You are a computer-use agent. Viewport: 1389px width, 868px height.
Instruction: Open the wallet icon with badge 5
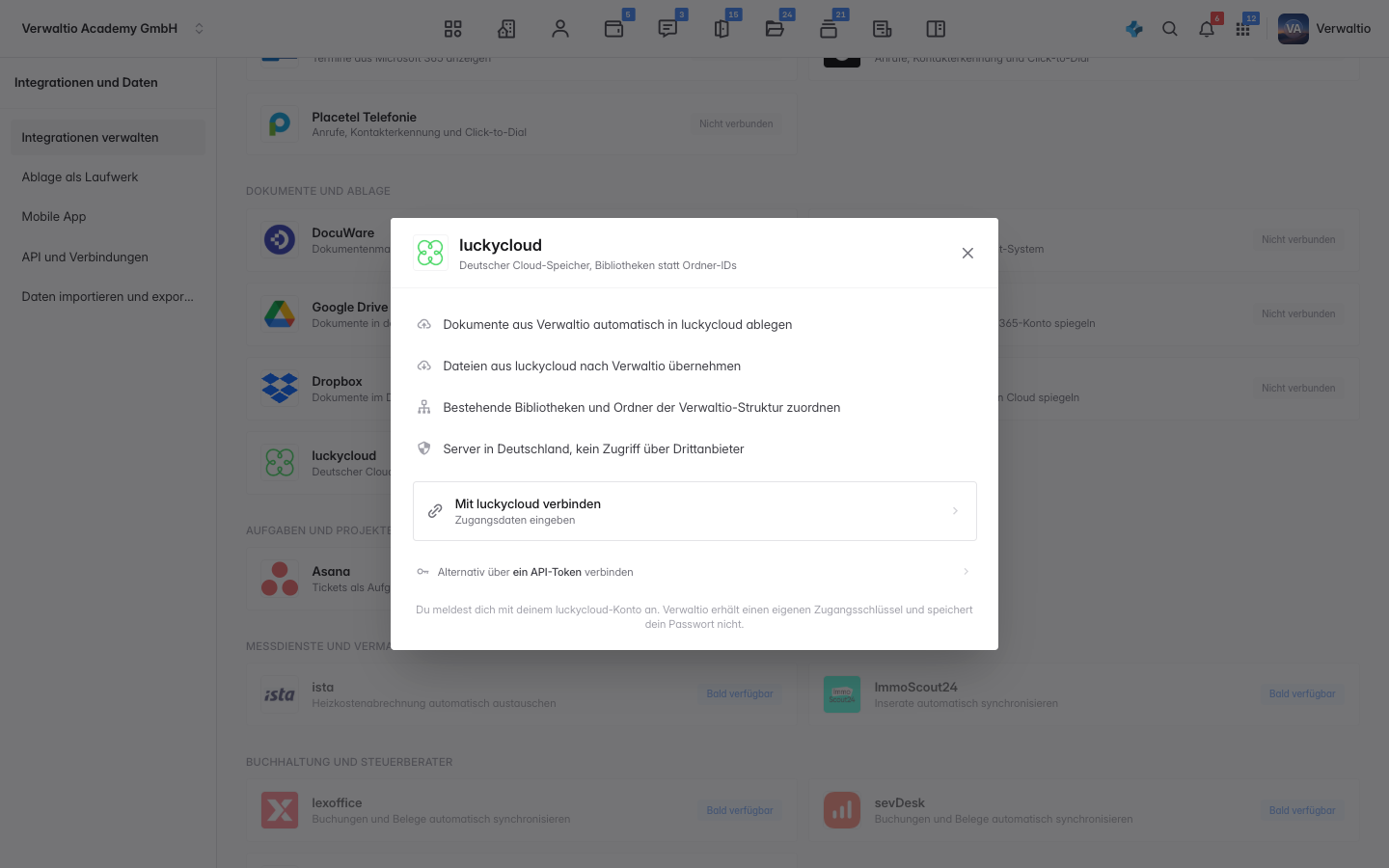tap(614, 29)
